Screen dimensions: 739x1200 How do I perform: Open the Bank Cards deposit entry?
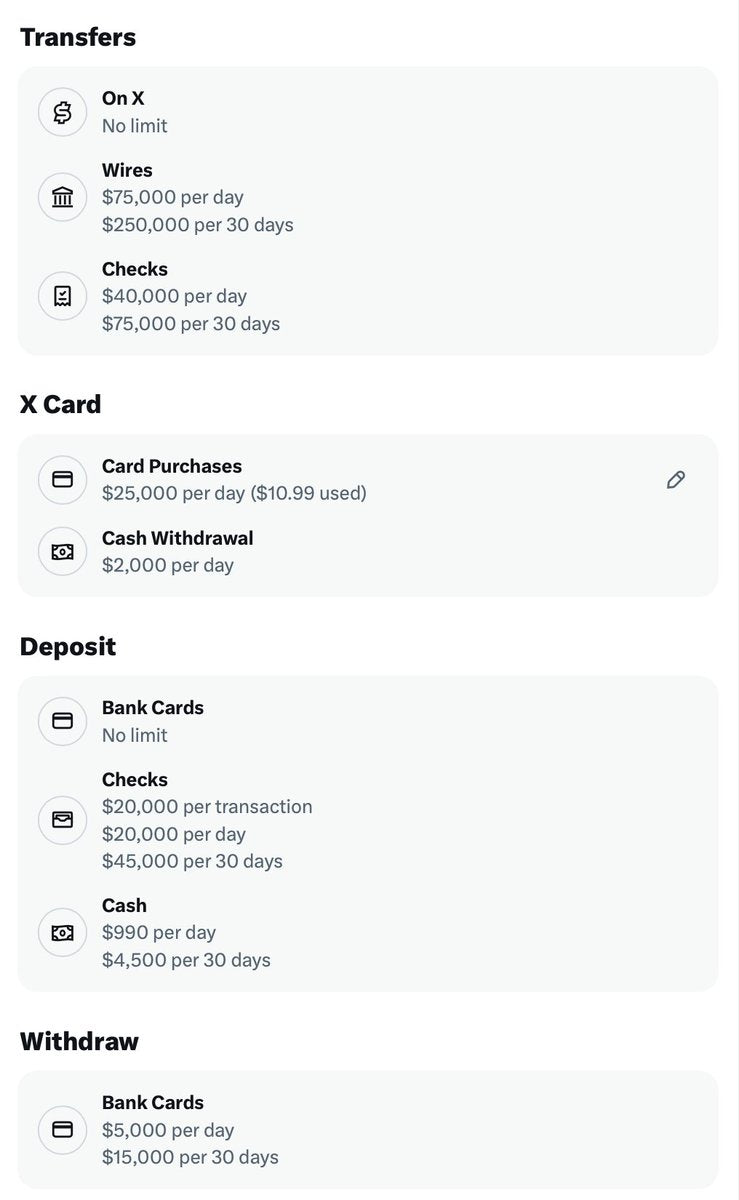(368, 721)
